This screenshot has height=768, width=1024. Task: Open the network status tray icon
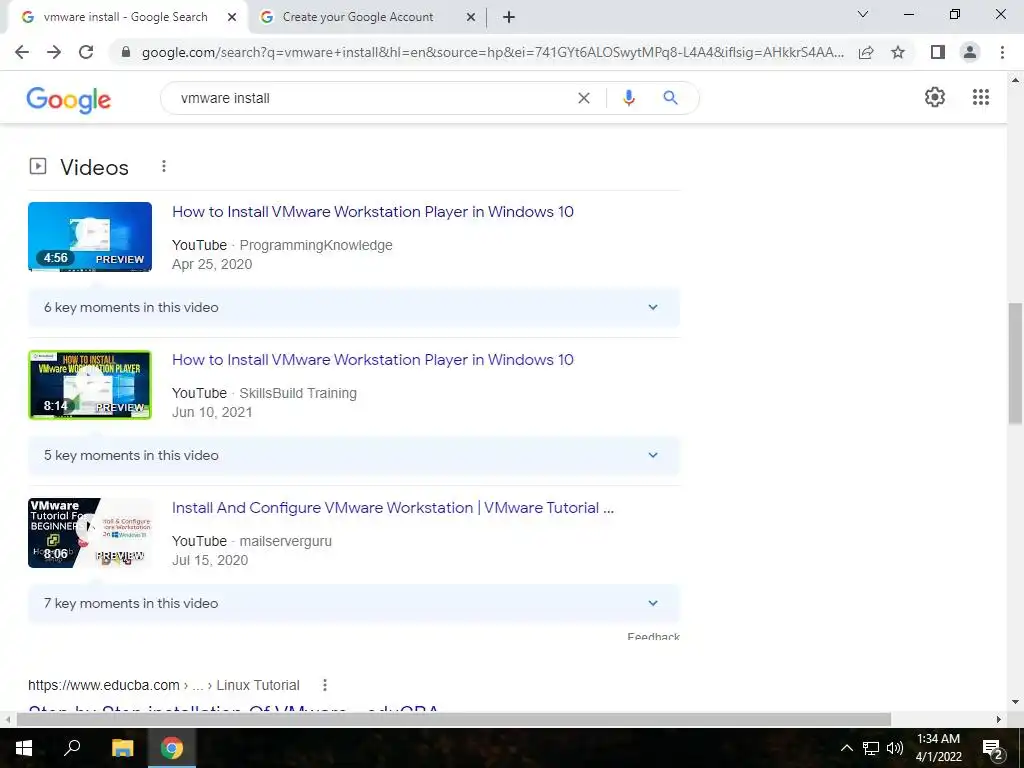(871, 748)
